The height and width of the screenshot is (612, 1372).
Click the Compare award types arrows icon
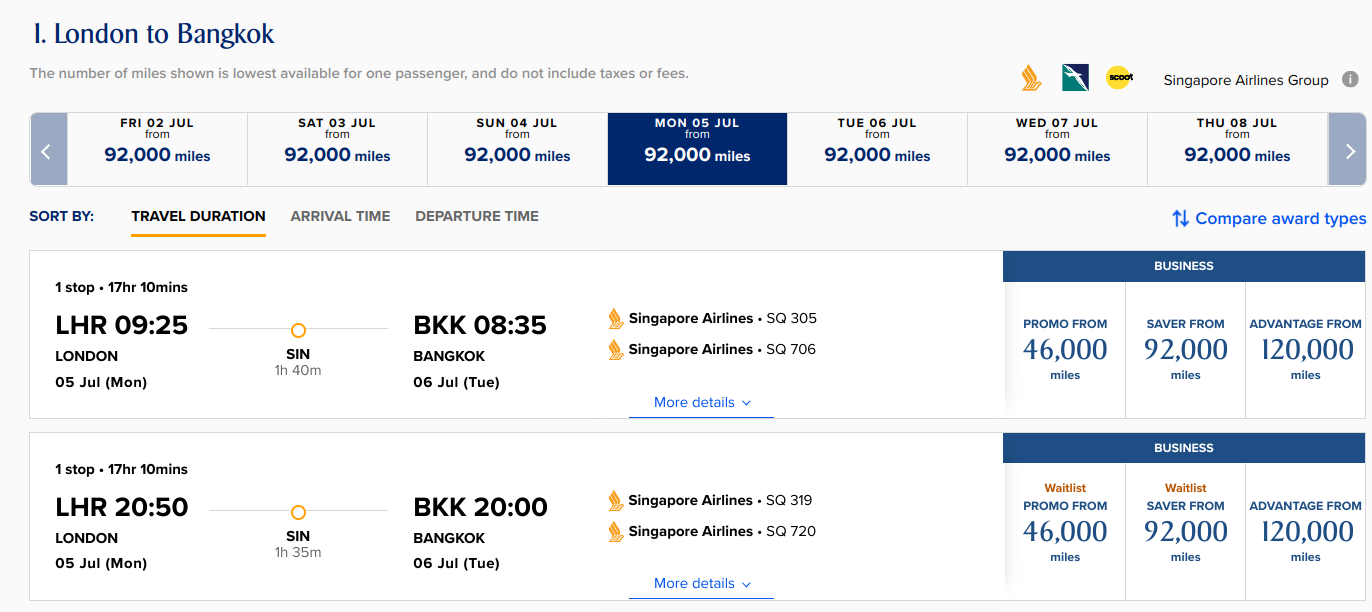click(x=1181, y=218)
